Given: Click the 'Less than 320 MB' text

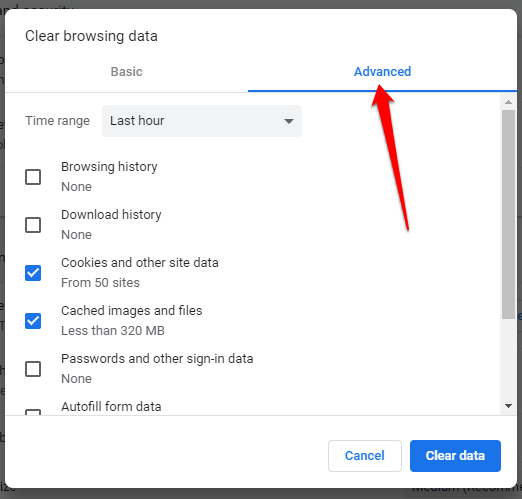Looking at the screenshot, I should [113, 331].
